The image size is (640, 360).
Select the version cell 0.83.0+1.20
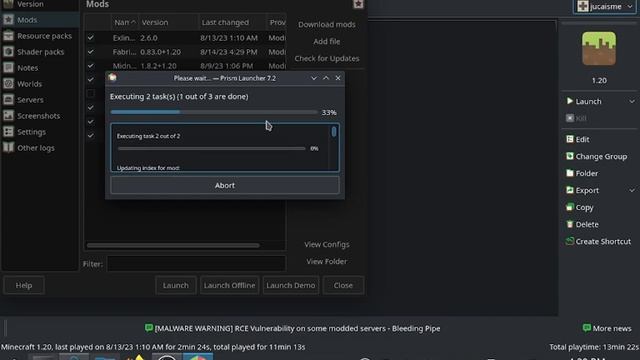click(x=160, y=52)
